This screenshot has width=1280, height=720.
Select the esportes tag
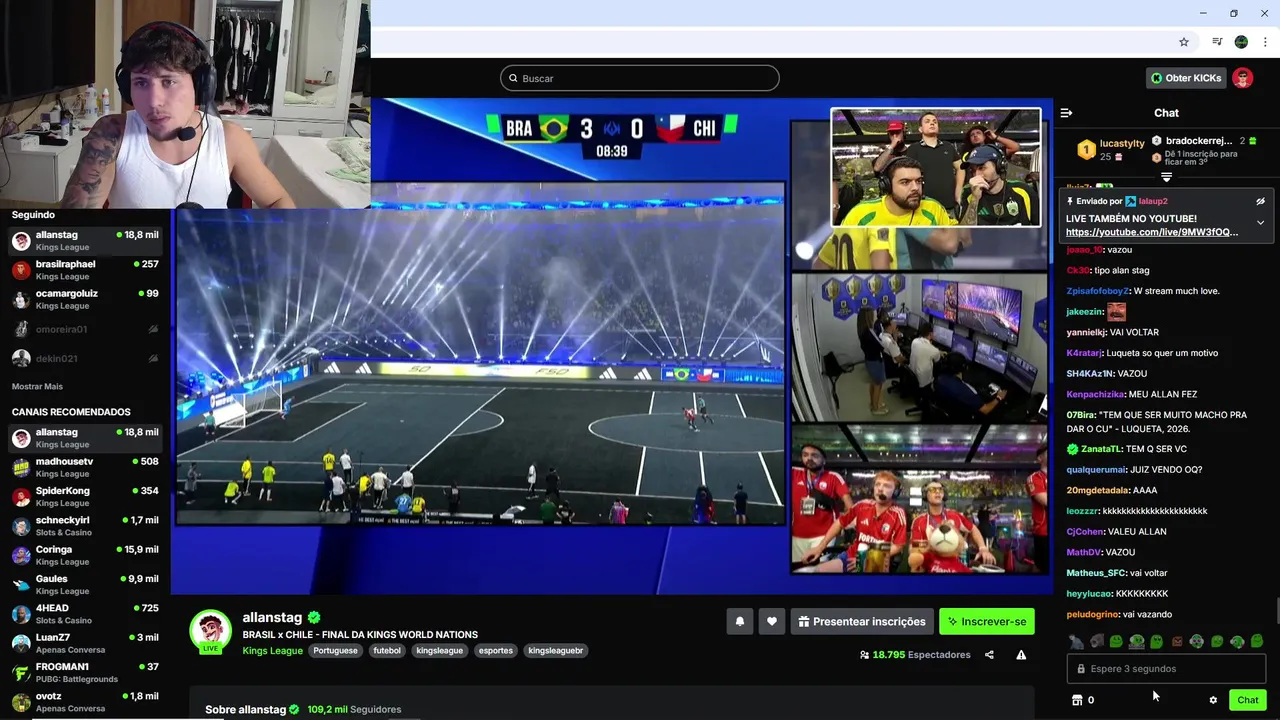pyautogui.click(x=496, y=651)
